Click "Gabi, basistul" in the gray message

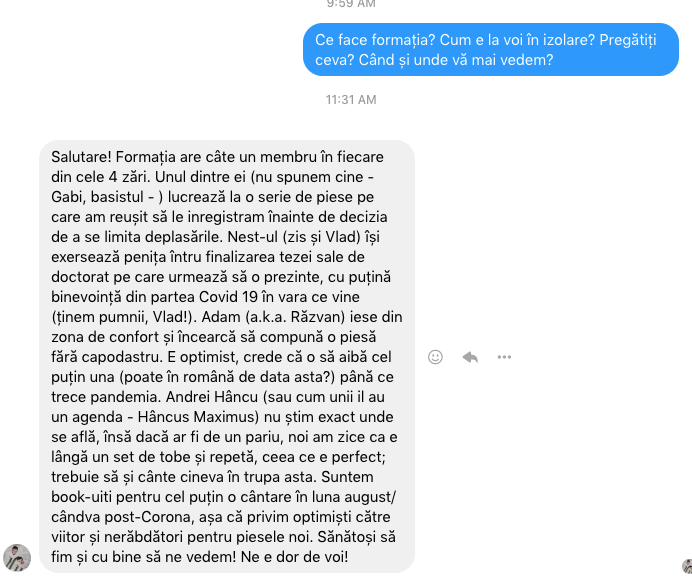point(98,197)
